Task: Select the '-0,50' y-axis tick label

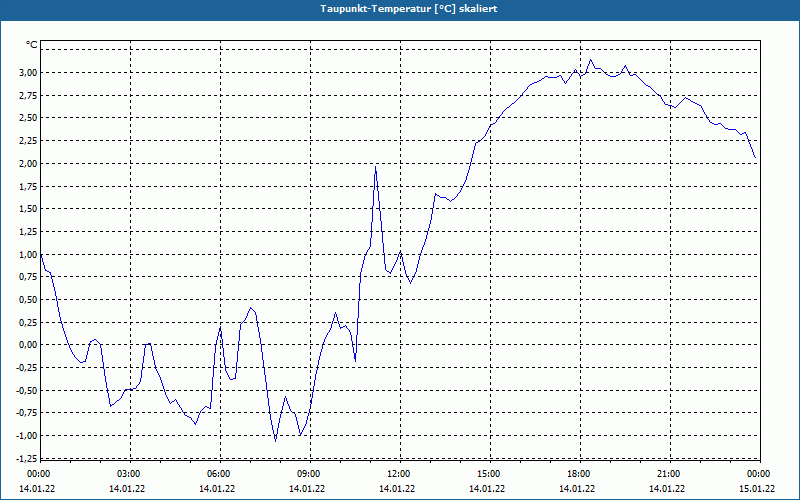Action: [27, 390]
